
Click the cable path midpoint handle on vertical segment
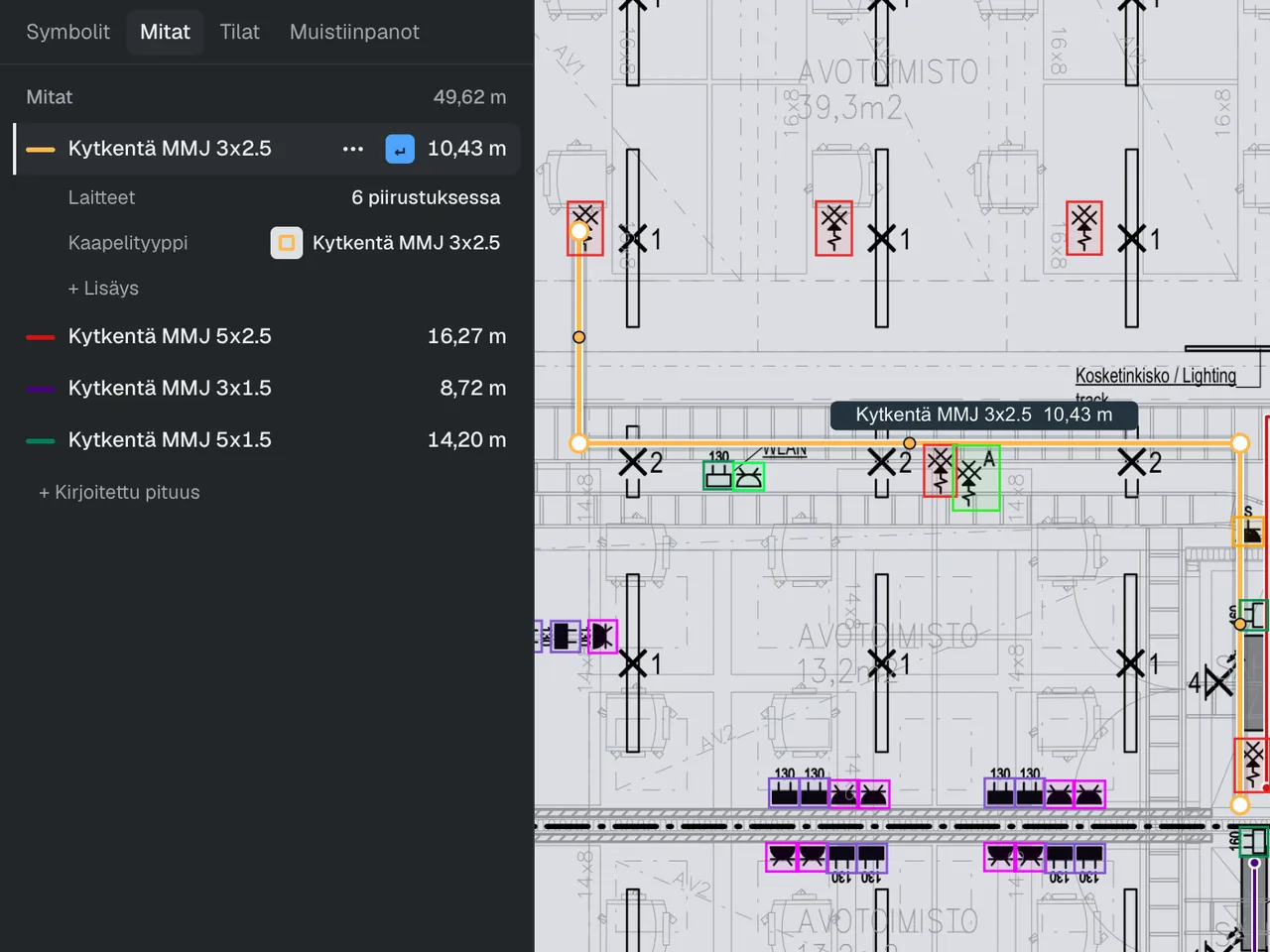point(579,337)
